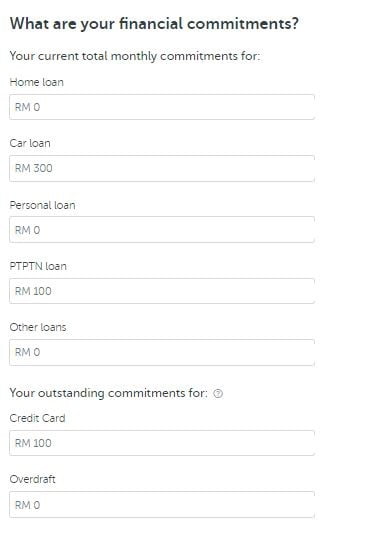
Task: Select the Credit Card amount field
Action: (162, 443)
